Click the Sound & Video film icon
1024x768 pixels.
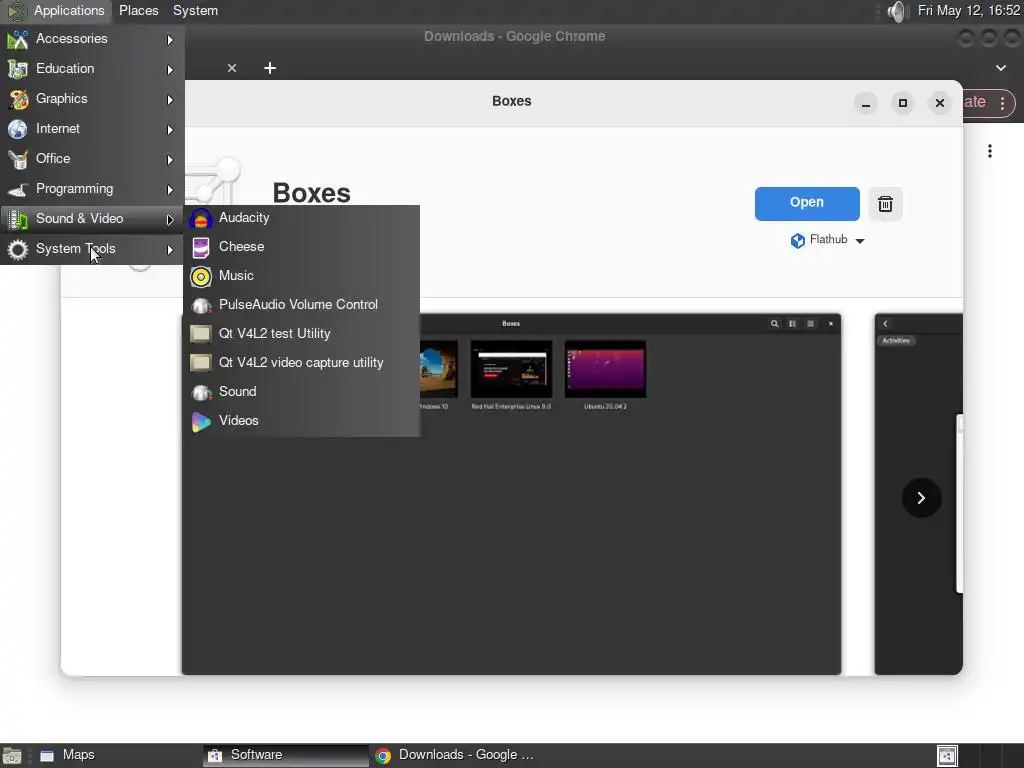pyautogui.click(x=18, y=219)
